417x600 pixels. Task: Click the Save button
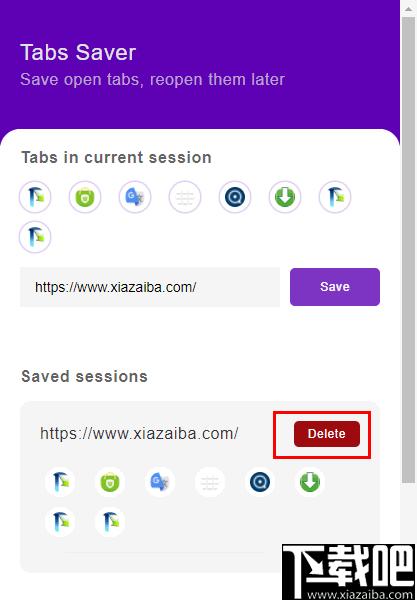click(335, 287)
